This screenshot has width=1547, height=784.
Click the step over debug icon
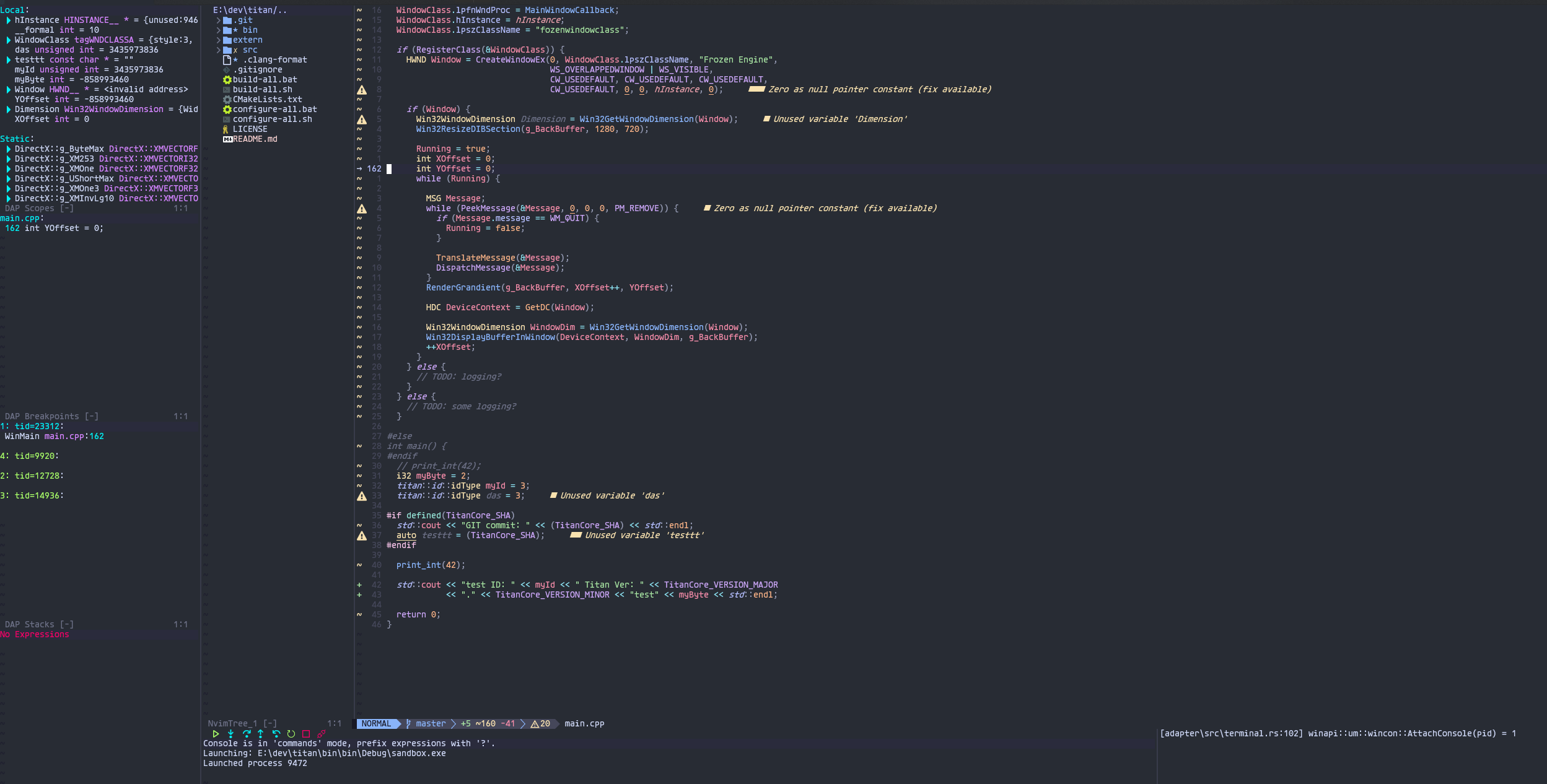(x=246, y=734)
